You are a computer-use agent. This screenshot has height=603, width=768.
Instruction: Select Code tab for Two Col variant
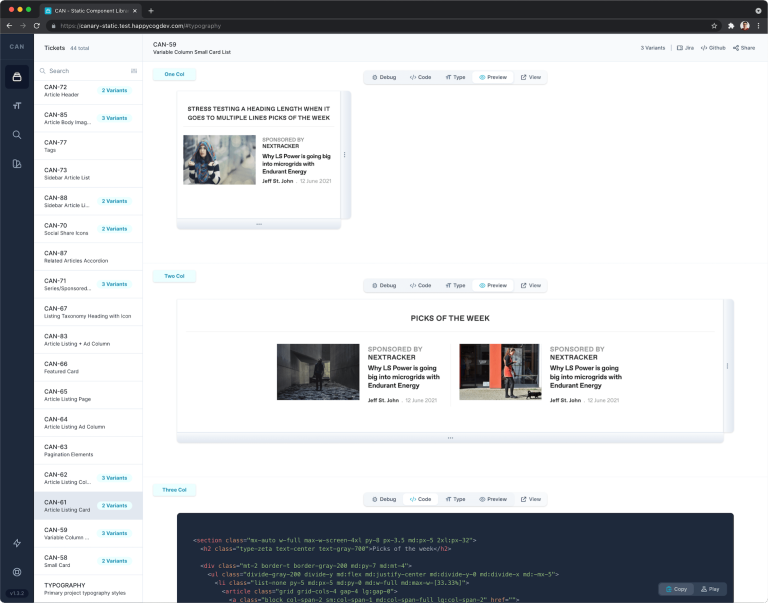(420, 286)
